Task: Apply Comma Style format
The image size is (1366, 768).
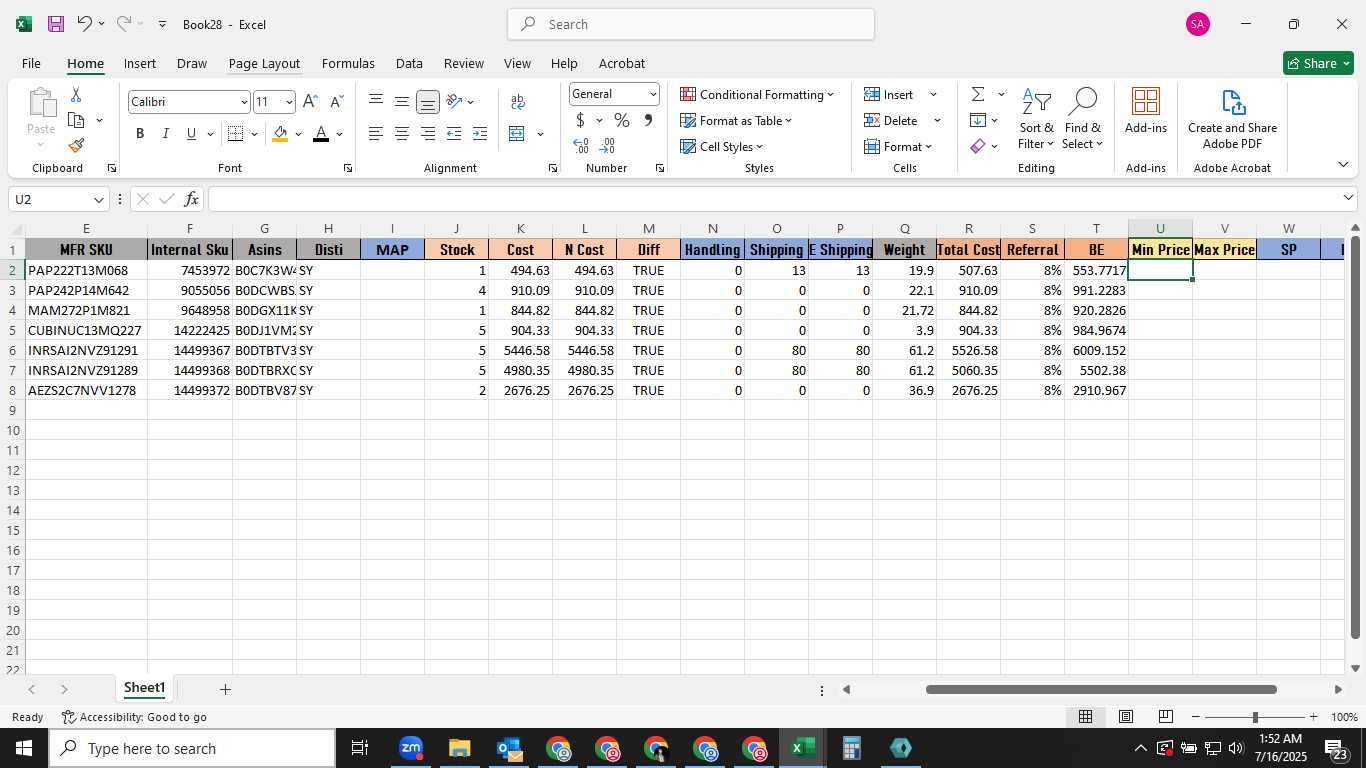Action: click(x=648, y=120)
